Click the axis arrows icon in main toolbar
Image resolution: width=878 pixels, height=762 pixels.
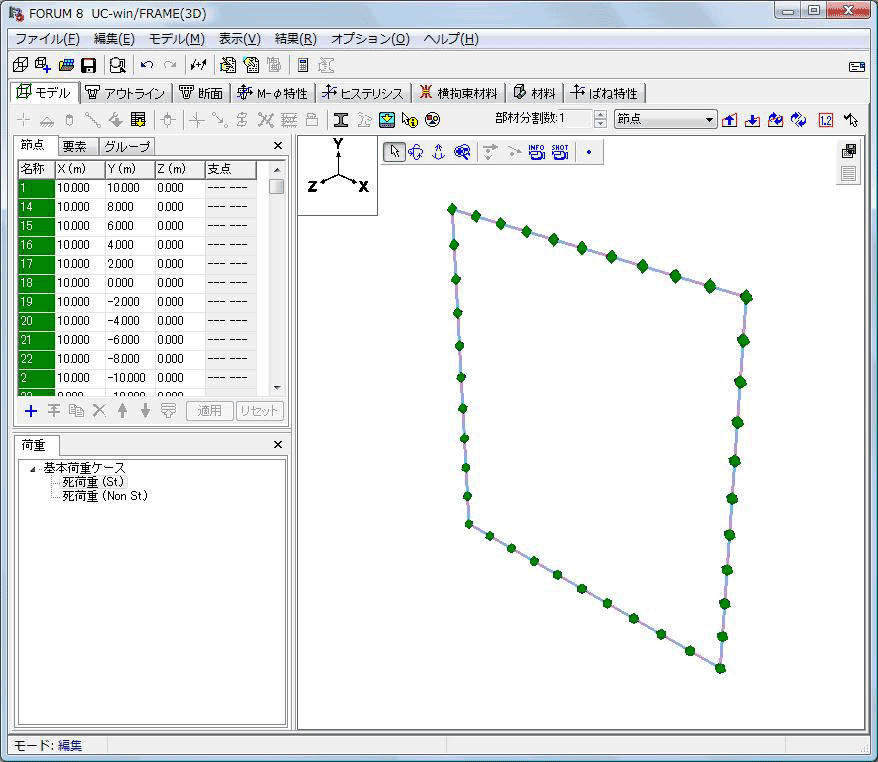coord(198,66)
